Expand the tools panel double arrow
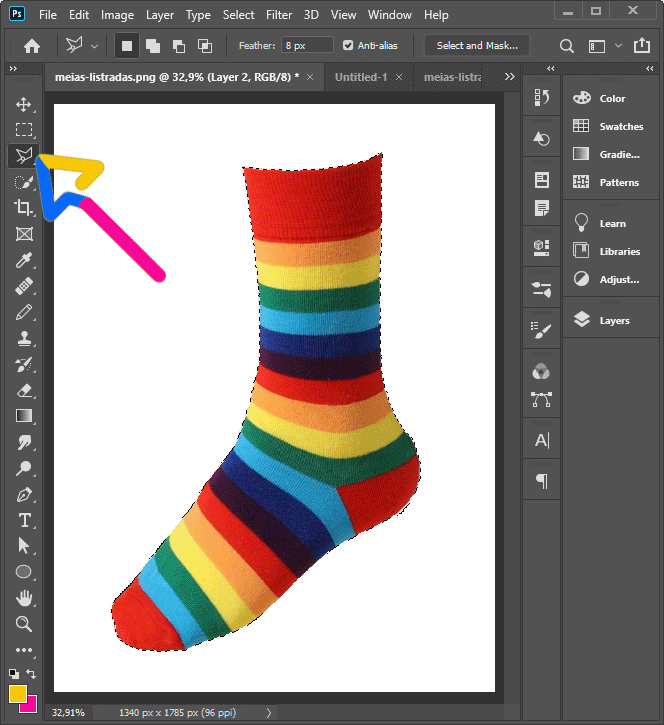Image resolution: width=664 pixels, height=725 pixels. [x=13, y=68]
